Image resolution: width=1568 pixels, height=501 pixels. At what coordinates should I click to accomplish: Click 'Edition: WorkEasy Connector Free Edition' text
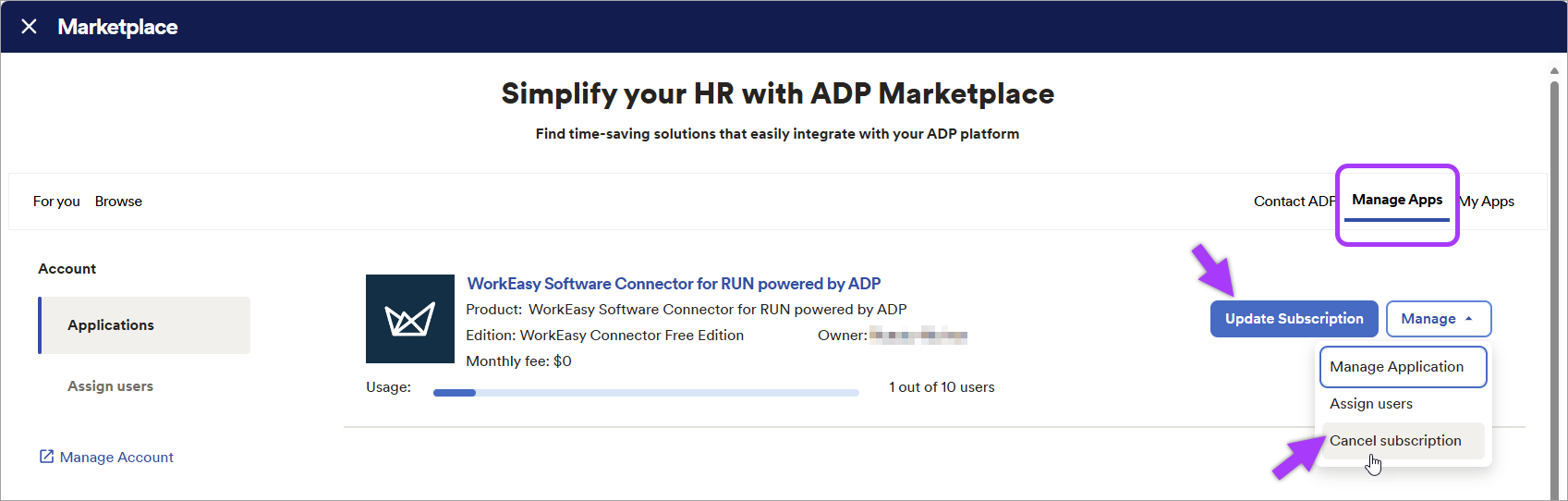point(604,336)
